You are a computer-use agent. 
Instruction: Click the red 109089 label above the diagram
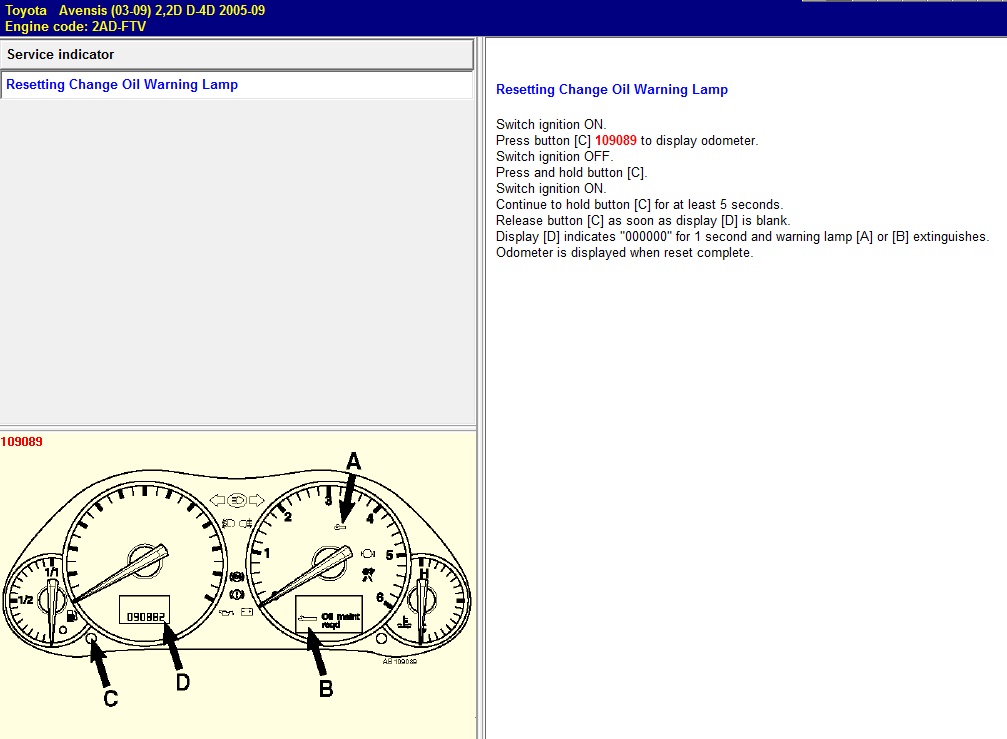[x=22, y=441]
